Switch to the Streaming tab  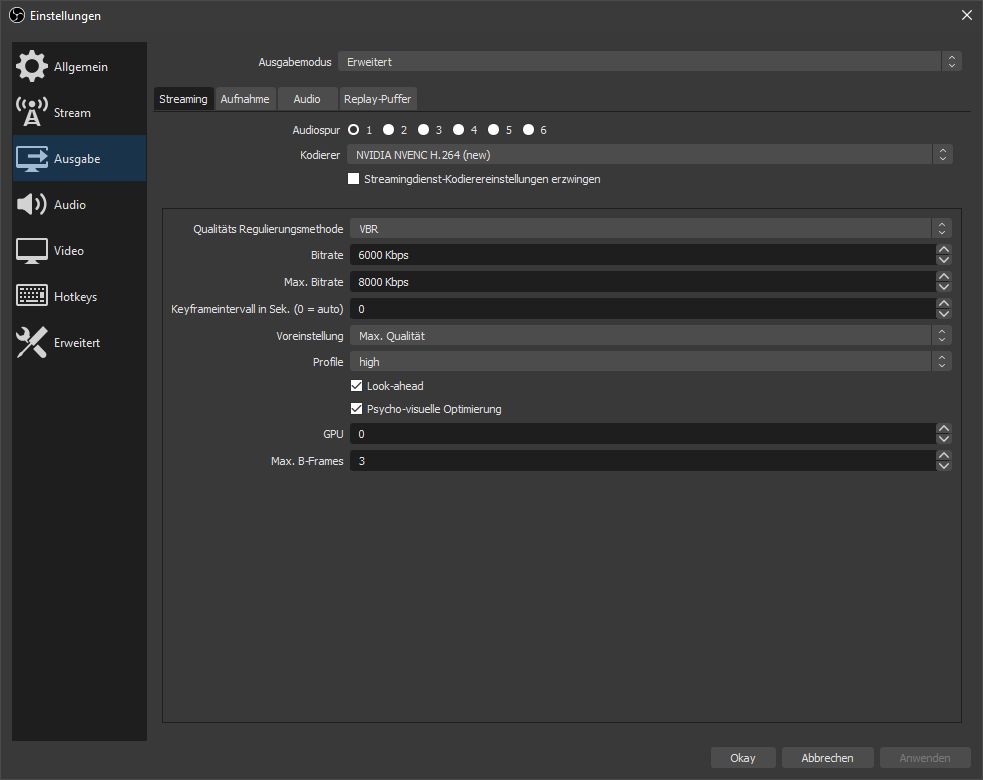coord(183,99)
